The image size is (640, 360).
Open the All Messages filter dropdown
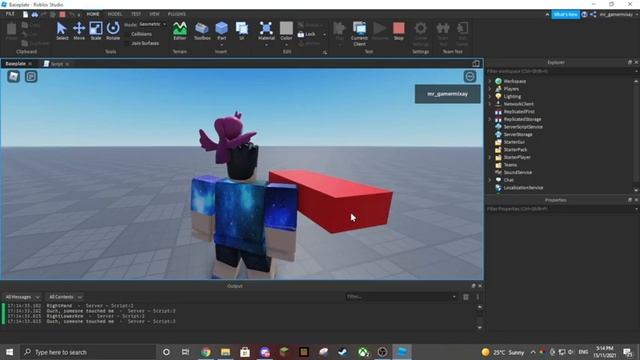22,297
